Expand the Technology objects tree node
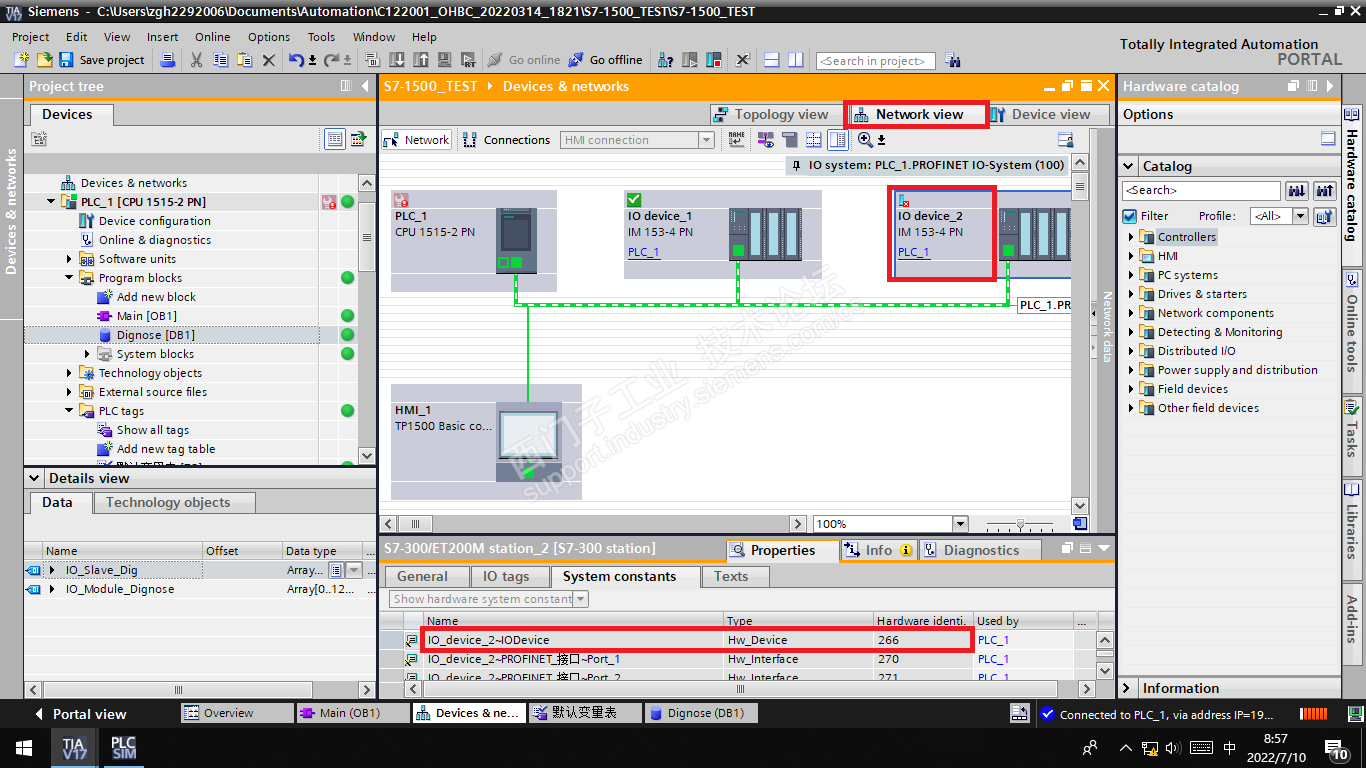The width and height of the screenshot is (1366, 768). click(x=70, y=373)
